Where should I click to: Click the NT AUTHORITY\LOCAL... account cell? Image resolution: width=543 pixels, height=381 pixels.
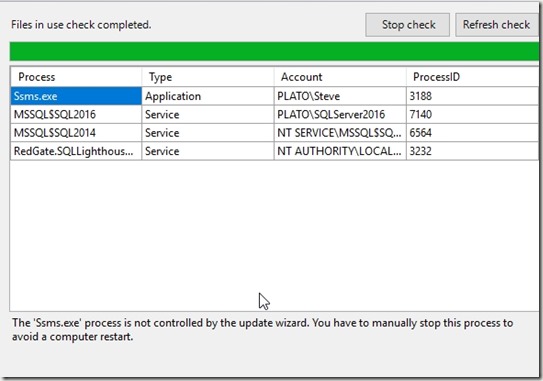pos(340,151)
